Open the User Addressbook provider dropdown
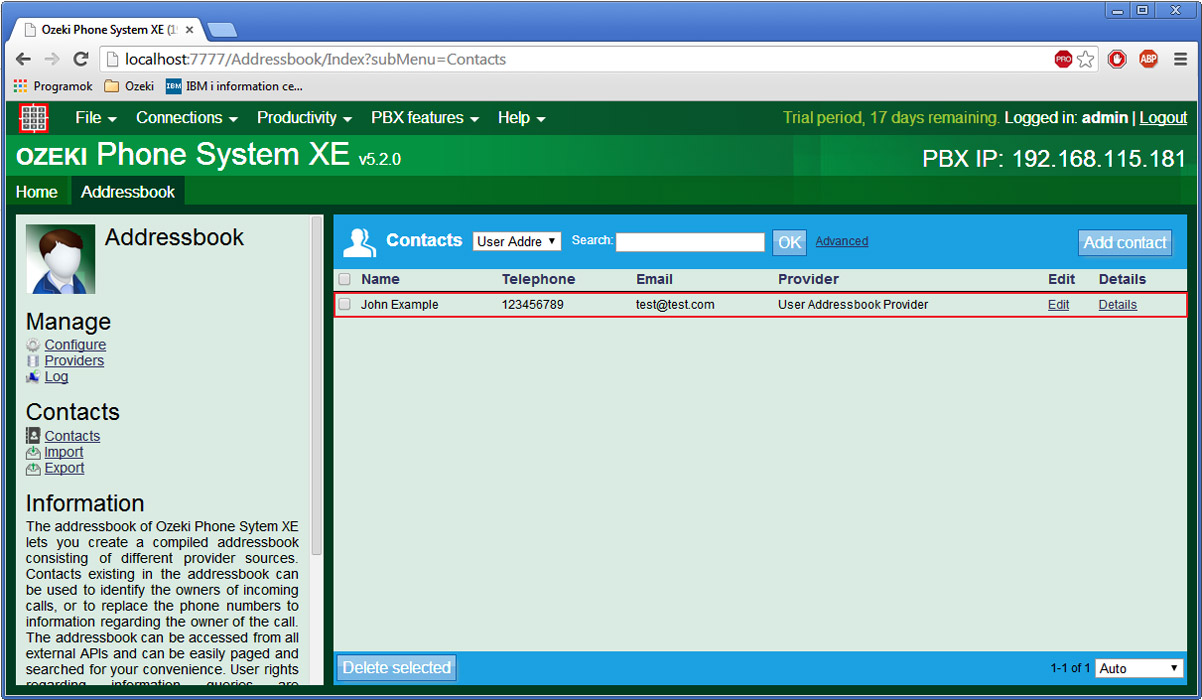The height and width of the screenshot is (700, 1202). tap(517, 241)
